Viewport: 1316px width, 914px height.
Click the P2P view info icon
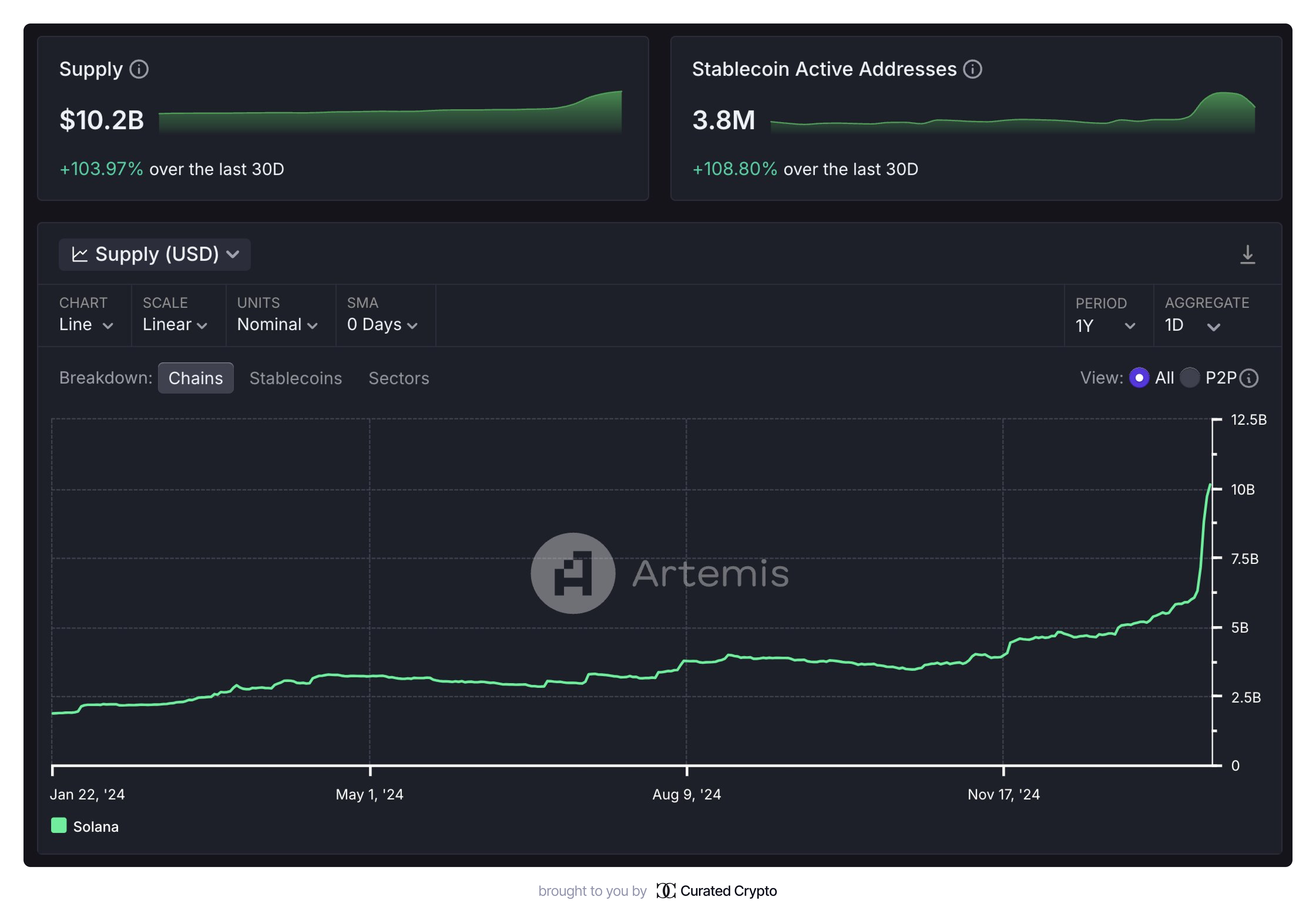pos(1248,378)
